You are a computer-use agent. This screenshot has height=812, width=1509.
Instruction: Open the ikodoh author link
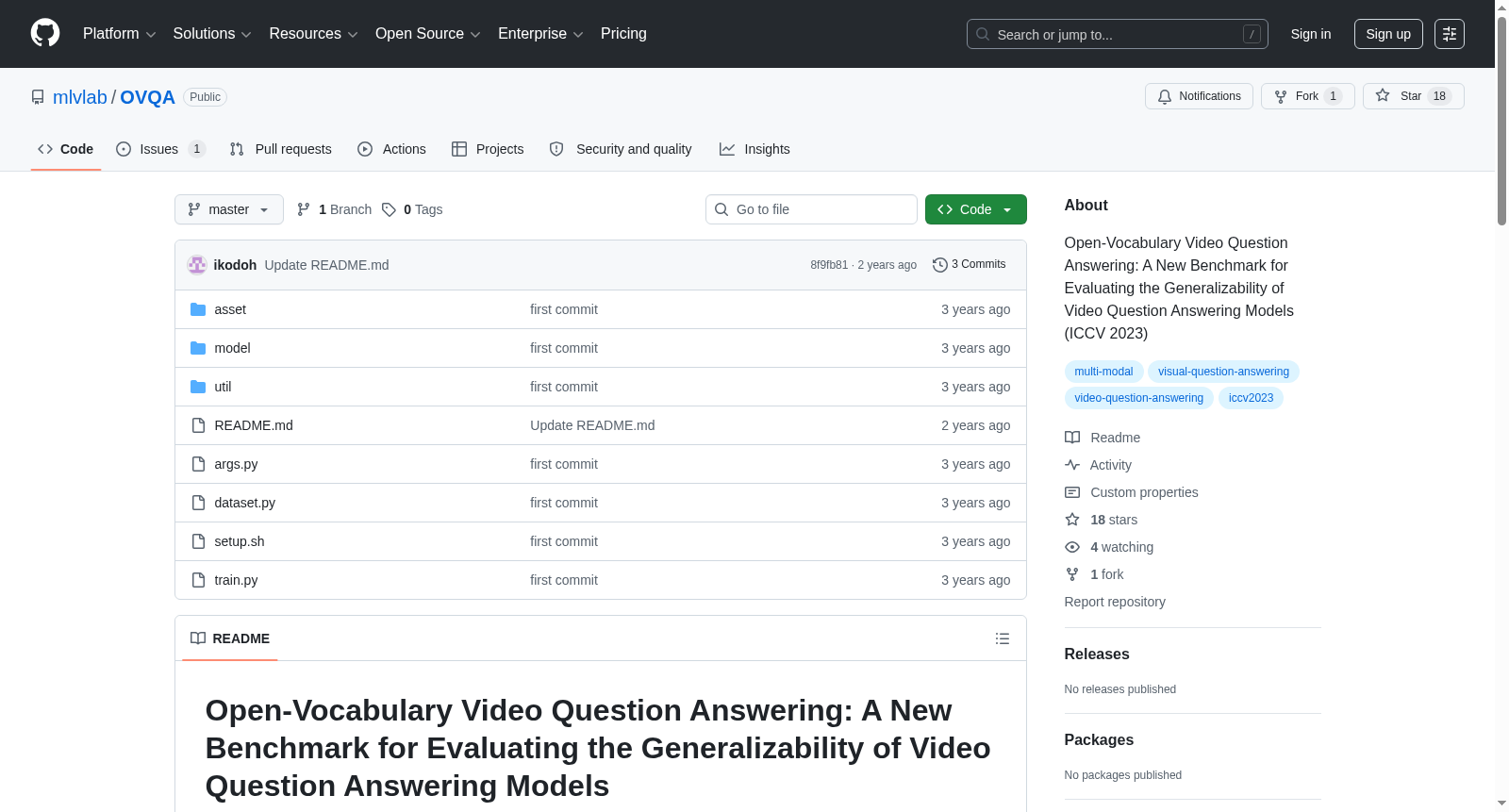(x=235, y=265)
